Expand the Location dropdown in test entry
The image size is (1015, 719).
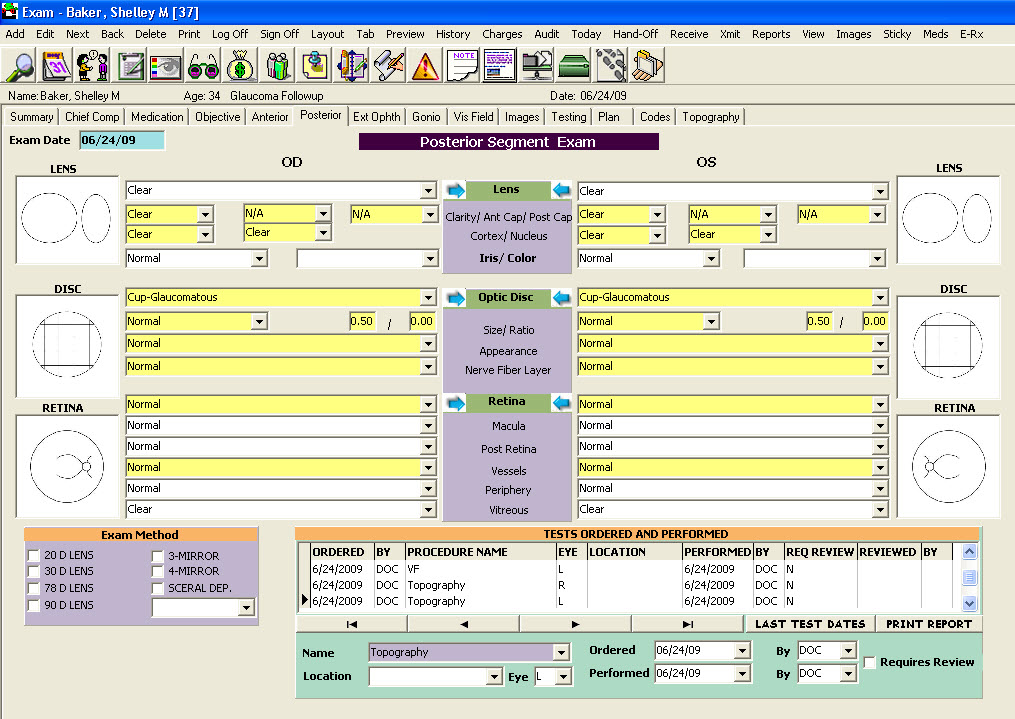(494, 677)
